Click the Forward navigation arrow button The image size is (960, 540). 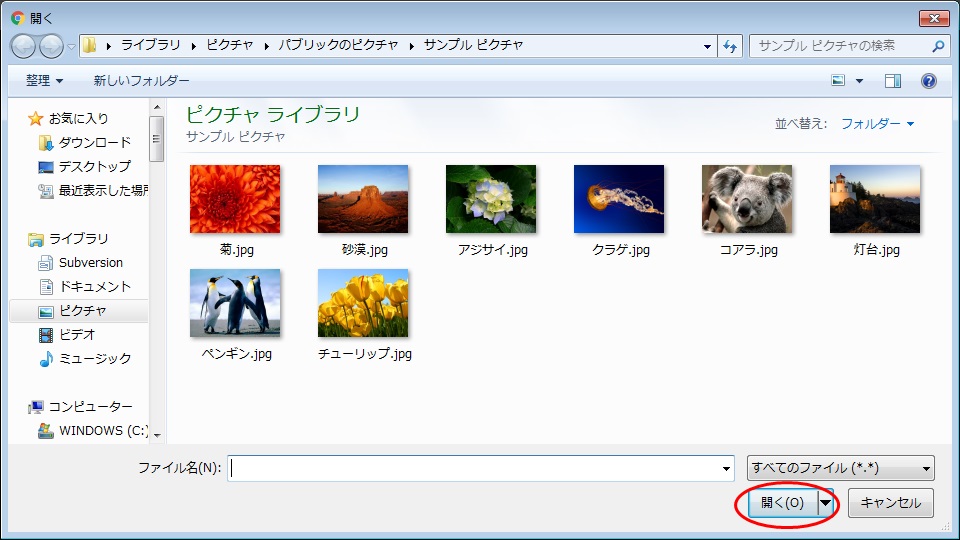(x=51, y=46)
